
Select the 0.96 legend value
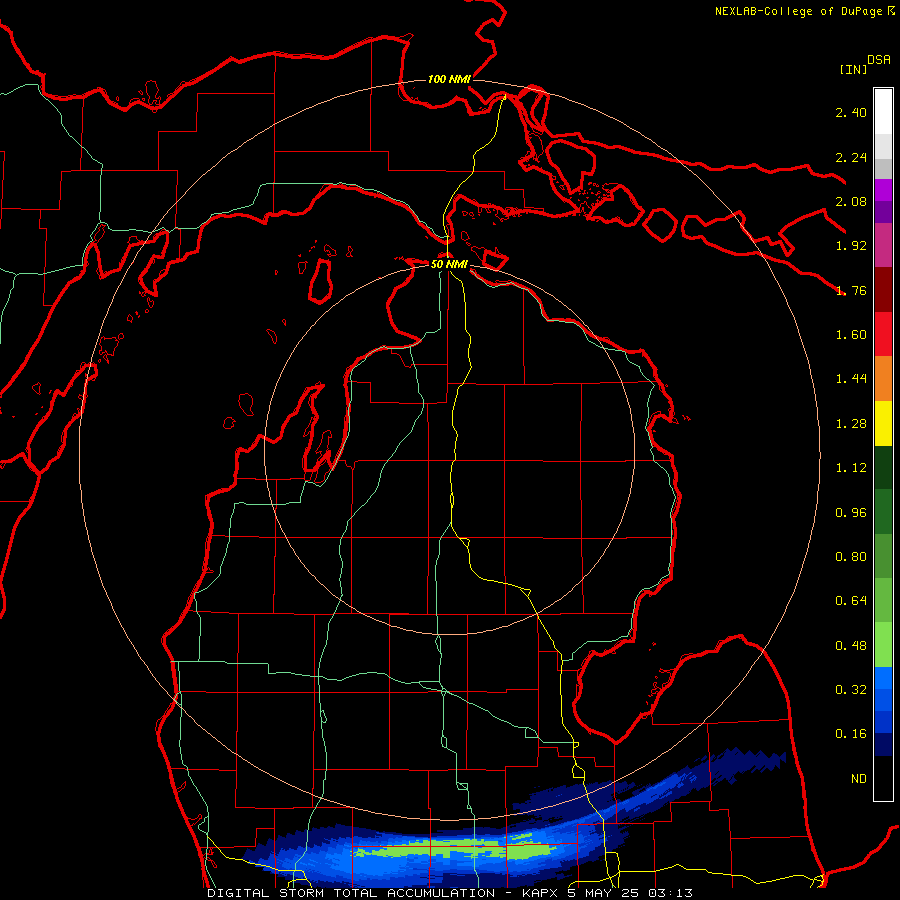[x=851, y=513]
